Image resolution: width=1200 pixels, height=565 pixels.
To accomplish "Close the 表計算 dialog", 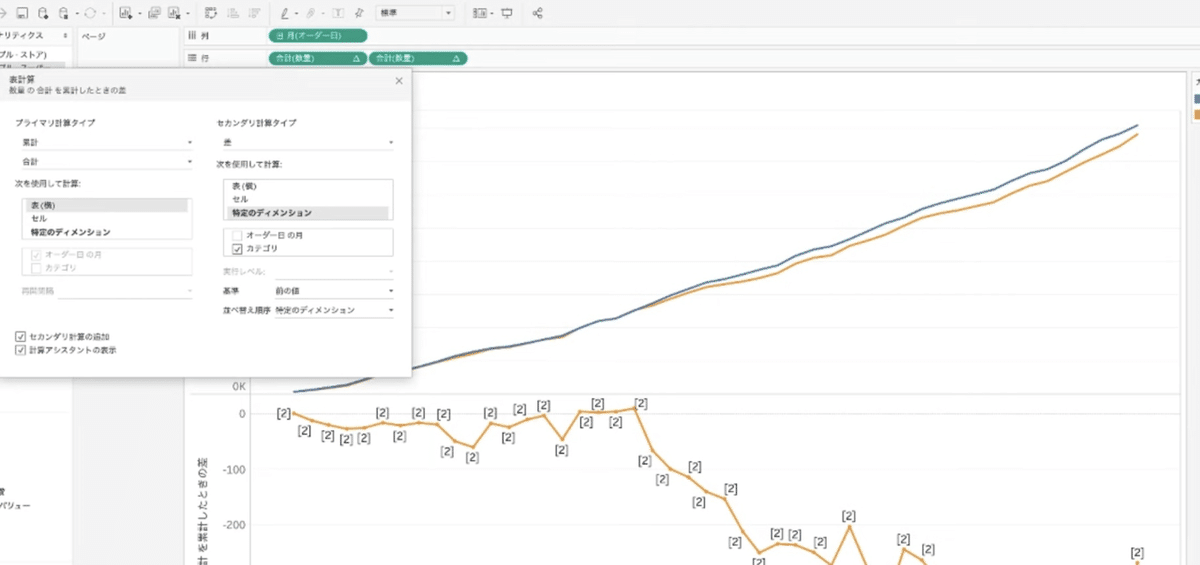I will click(399, 79).
